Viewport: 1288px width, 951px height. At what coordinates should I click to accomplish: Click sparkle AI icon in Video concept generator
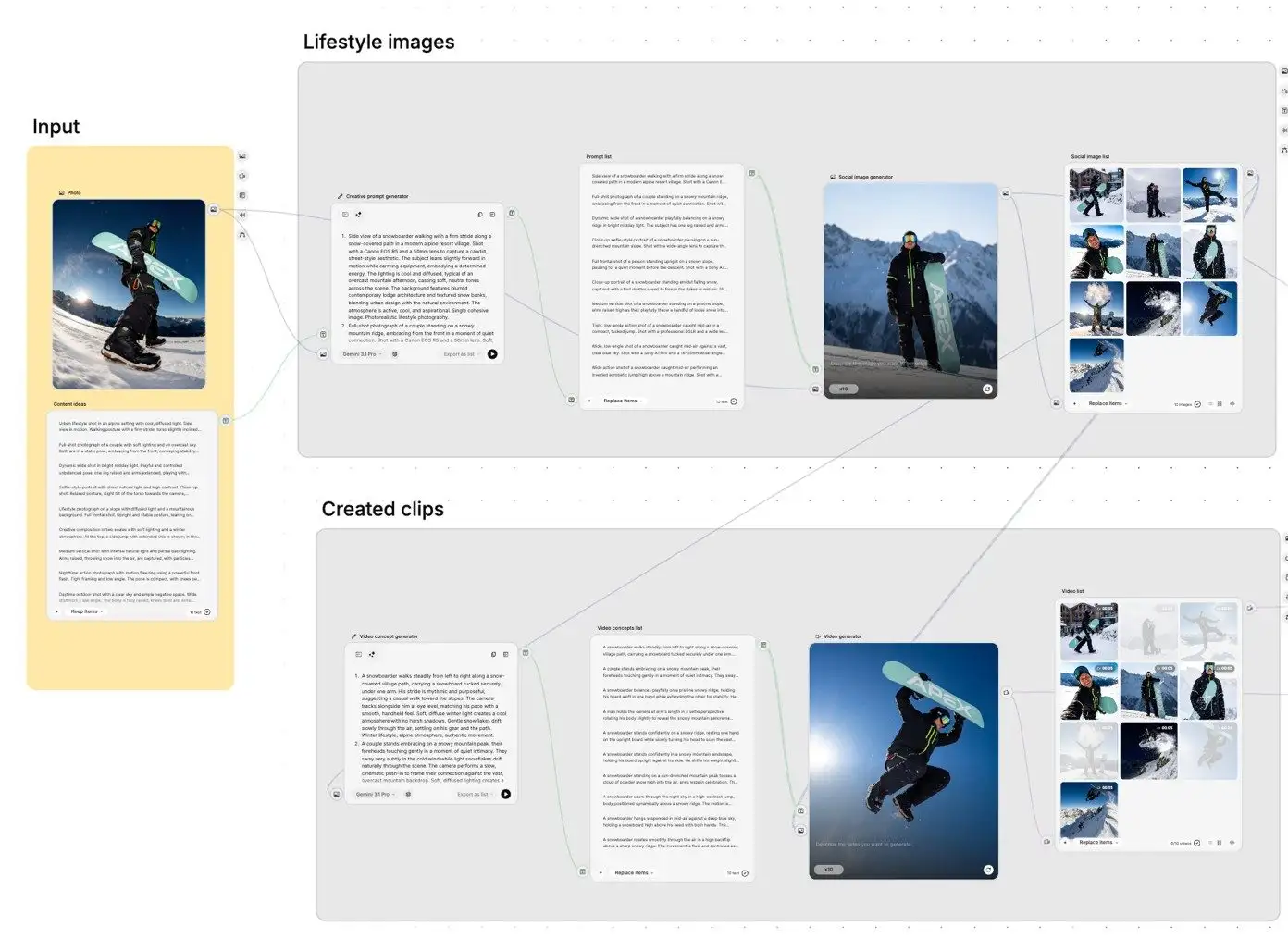coord(372,654)
